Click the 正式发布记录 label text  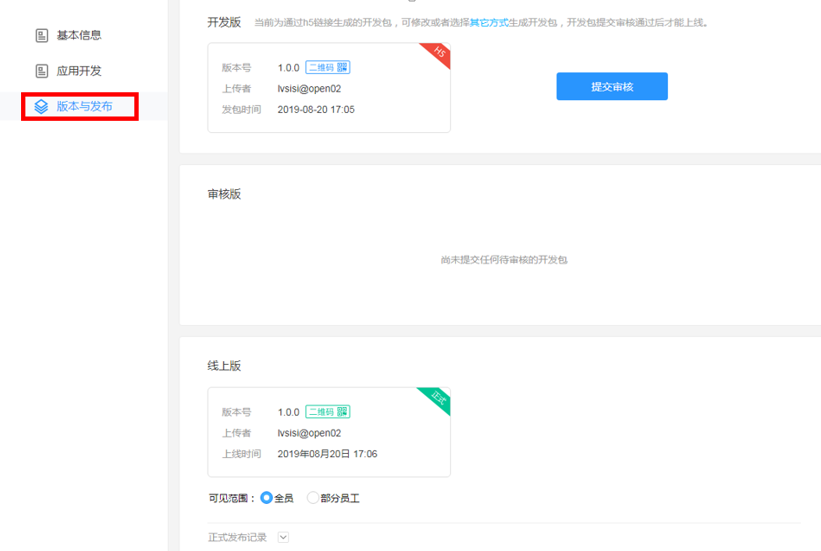[237, 537]
